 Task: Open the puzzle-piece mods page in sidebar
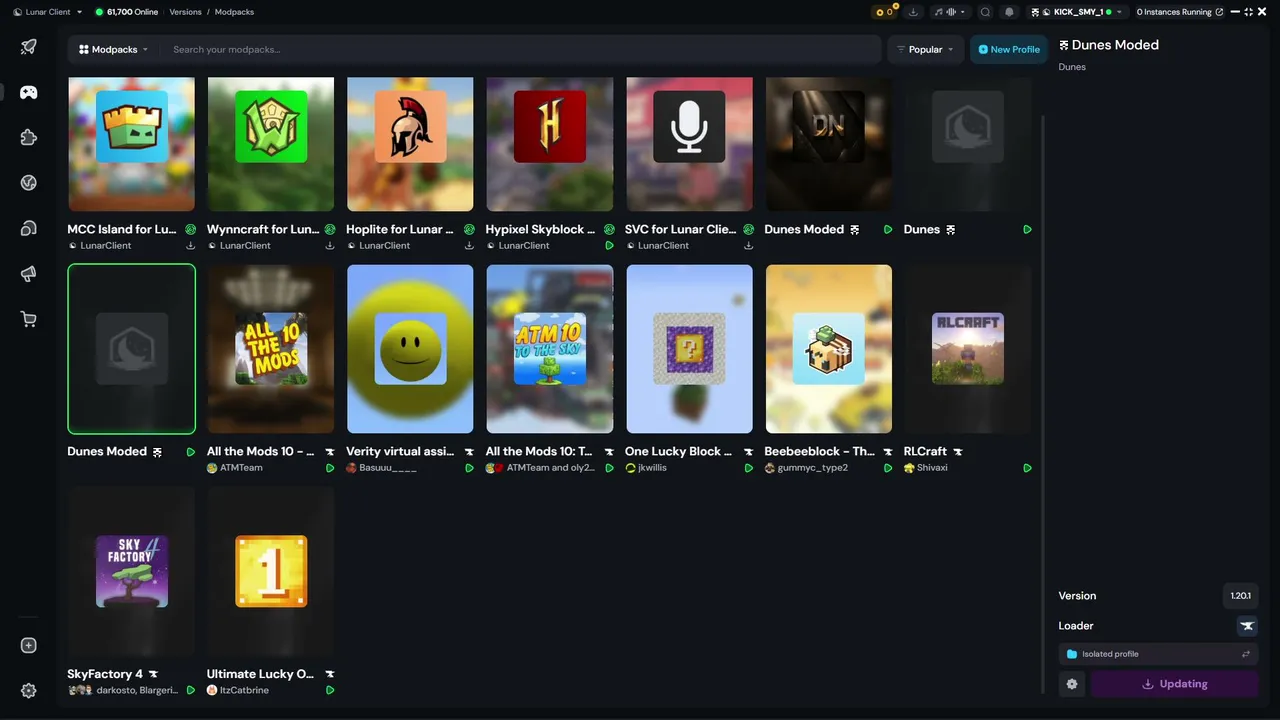coord(29,138)
